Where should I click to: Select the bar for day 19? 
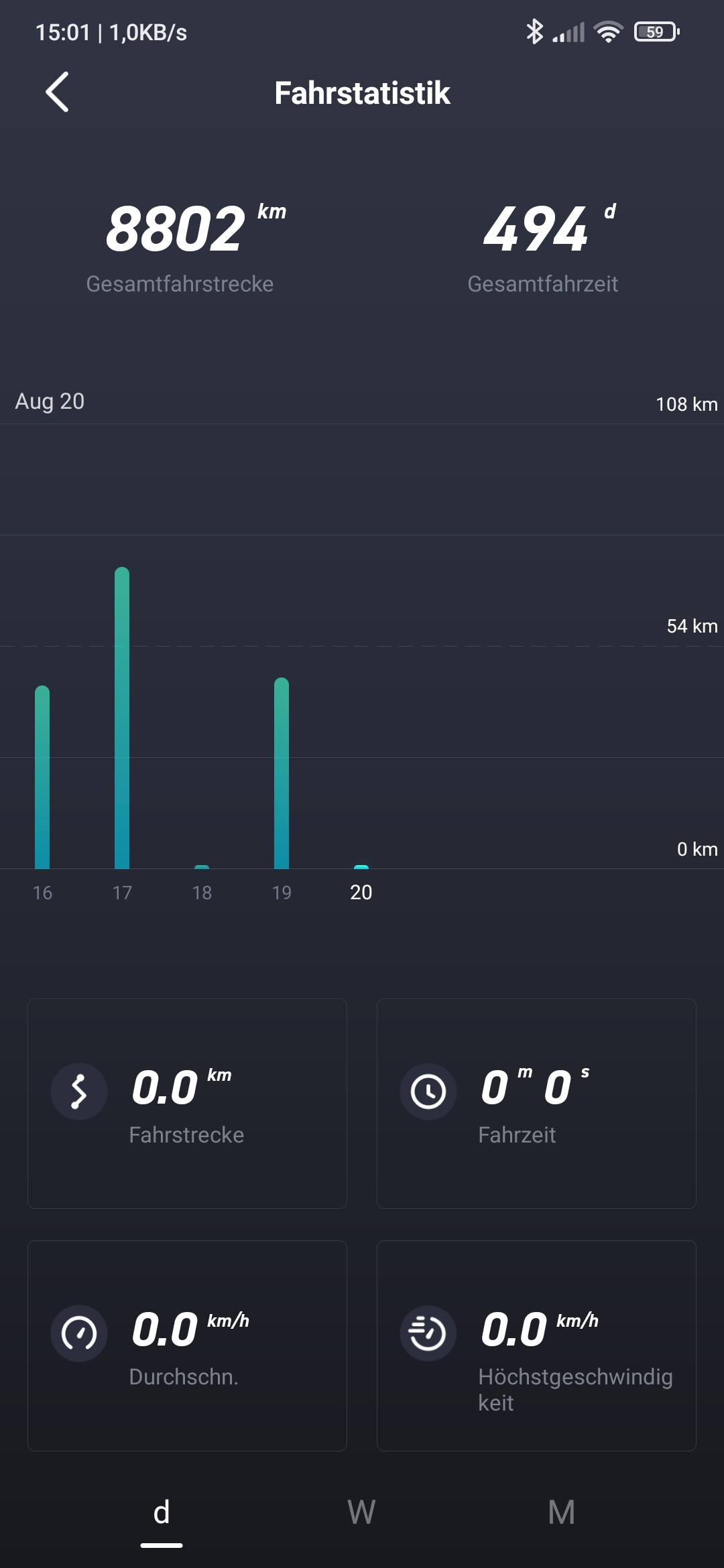(x=282, y=774)
